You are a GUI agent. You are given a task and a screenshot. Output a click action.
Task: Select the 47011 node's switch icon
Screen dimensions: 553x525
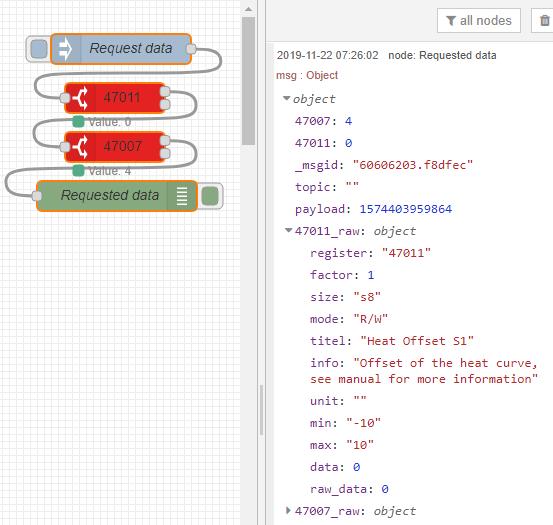click(x=80, y=98)
